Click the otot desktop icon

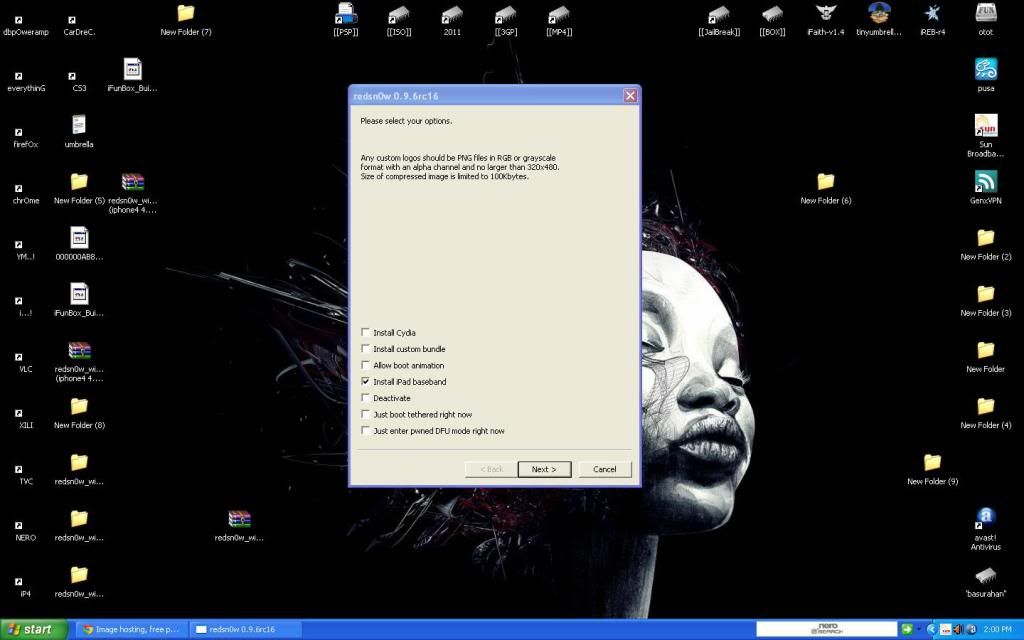tap(986, 20)
